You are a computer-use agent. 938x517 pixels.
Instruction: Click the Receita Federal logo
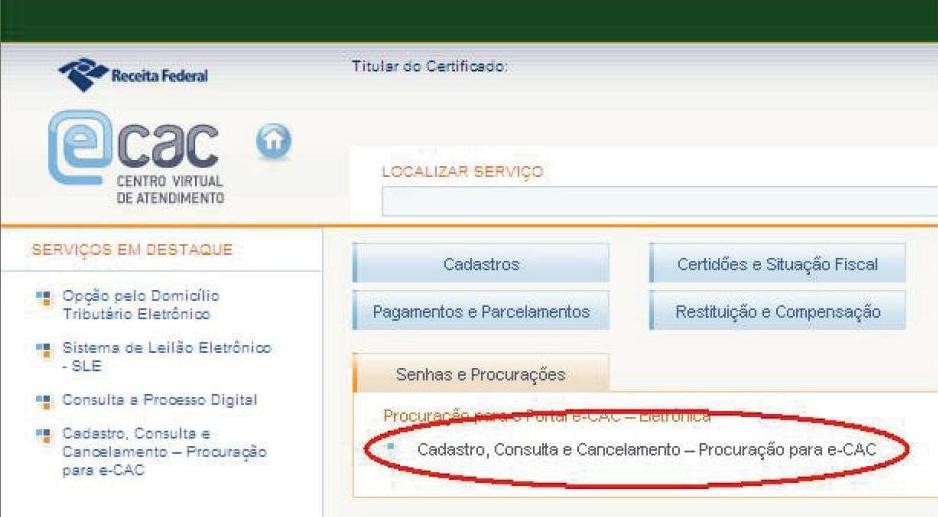(x=133, y=75)
